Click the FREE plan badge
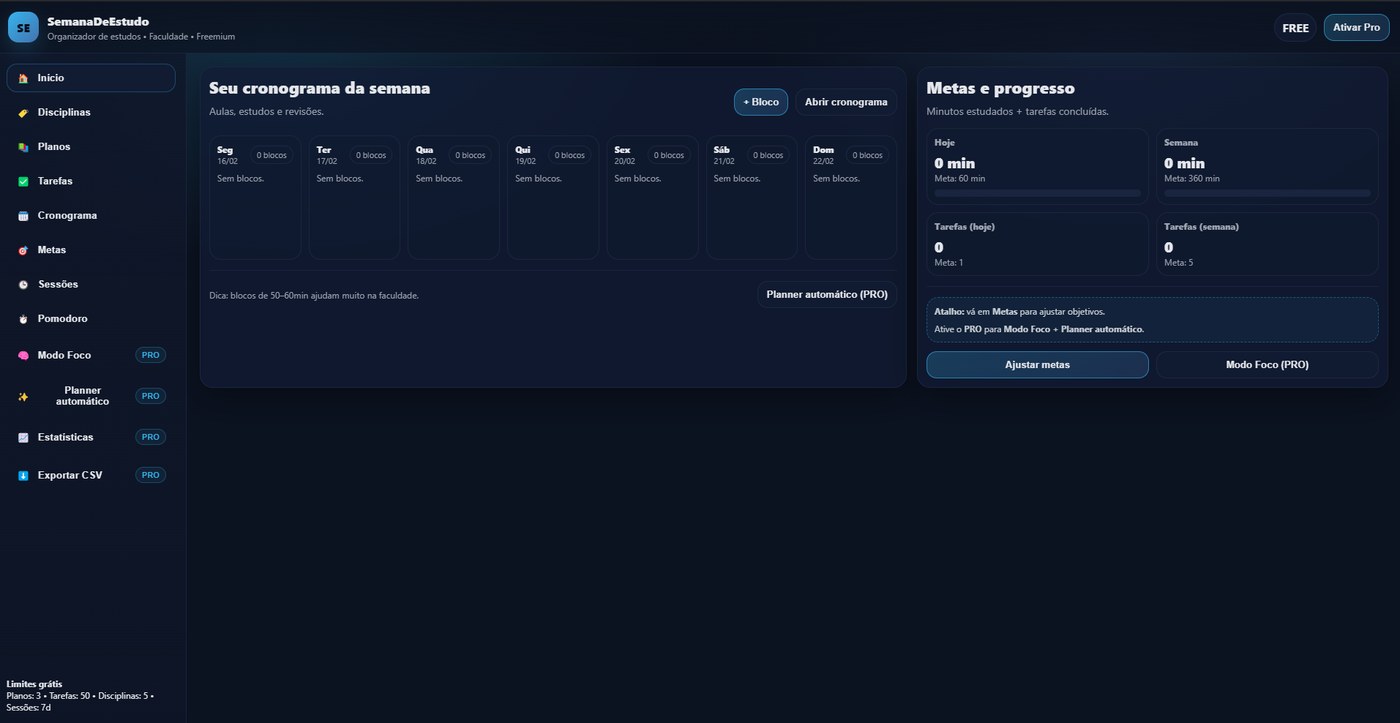The image size is (1400, 723). [x=1295, y=28]
